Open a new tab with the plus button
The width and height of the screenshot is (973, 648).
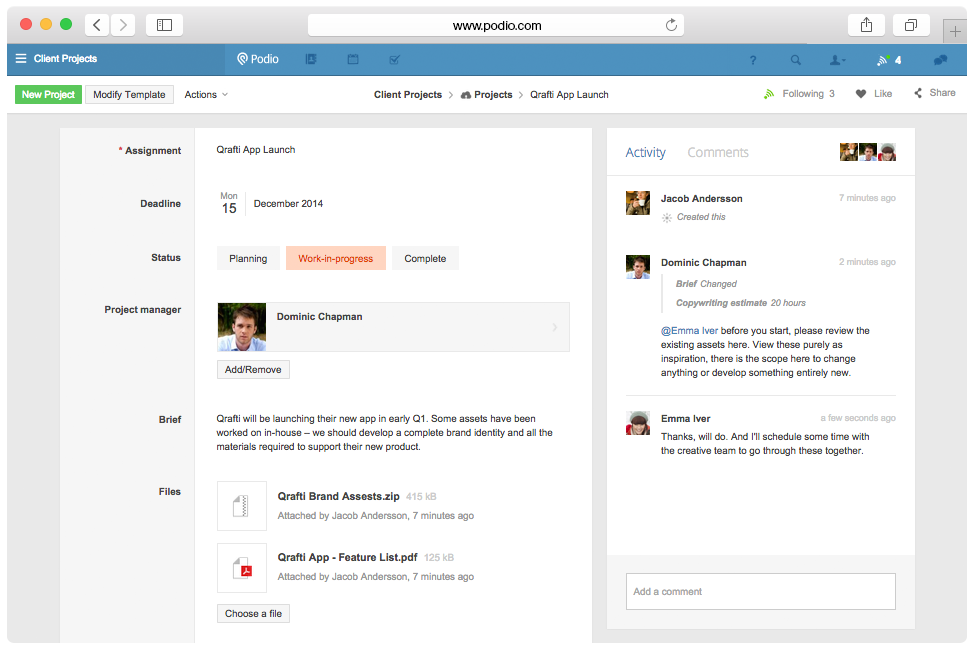(x=954, y=31)
